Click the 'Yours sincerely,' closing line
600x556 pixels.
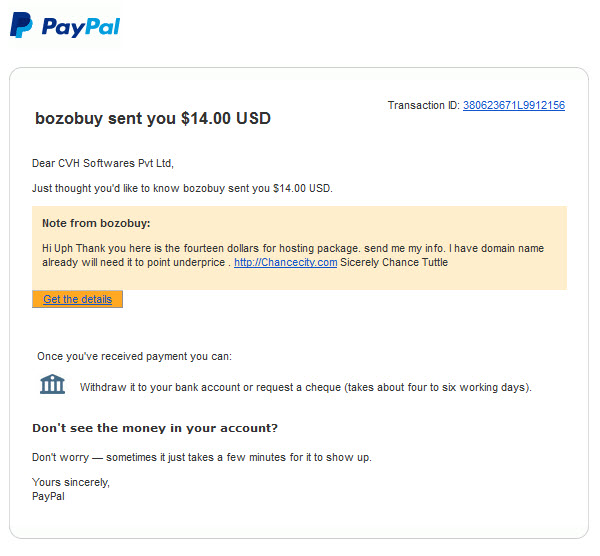(71, 482)
